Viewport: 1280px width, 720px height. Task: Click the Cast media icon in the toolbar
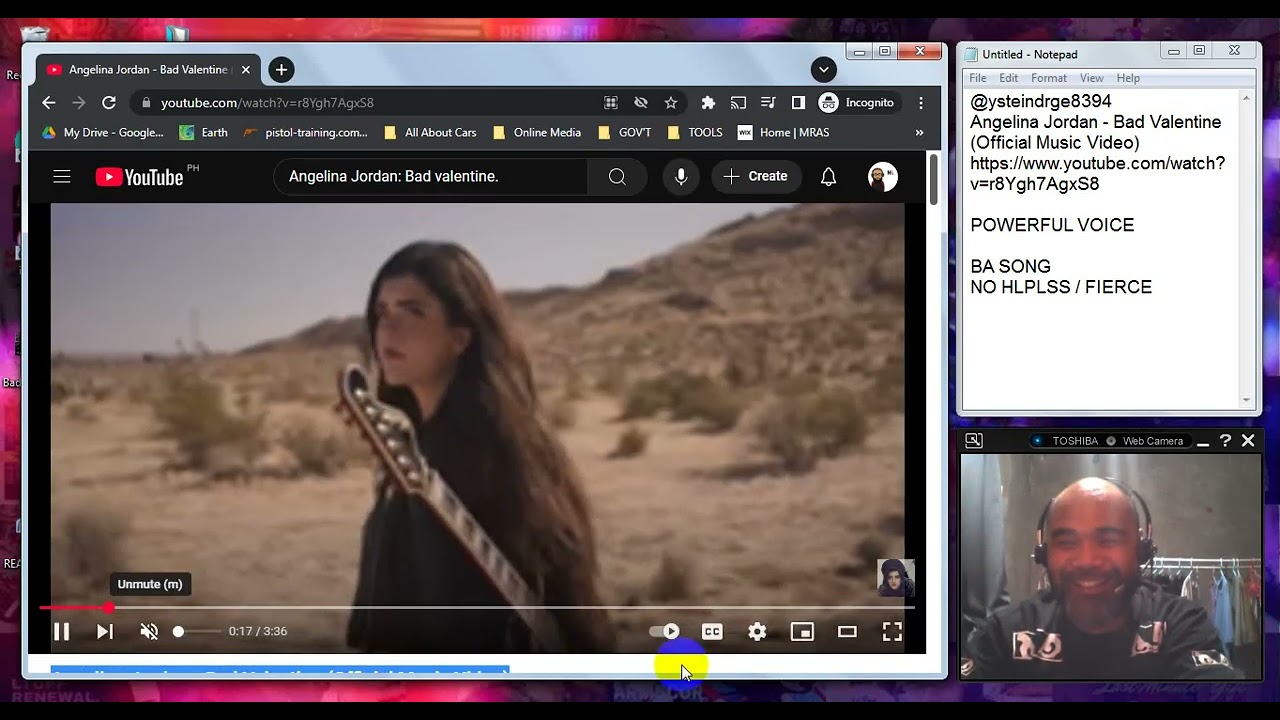[x=738, y=102]
